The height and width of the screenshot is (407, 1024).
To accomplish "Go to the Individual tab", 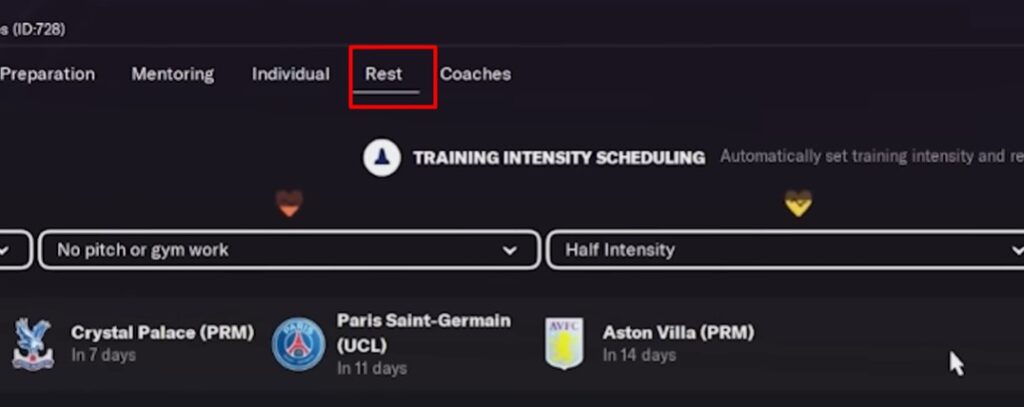I will tap(291, 74).
